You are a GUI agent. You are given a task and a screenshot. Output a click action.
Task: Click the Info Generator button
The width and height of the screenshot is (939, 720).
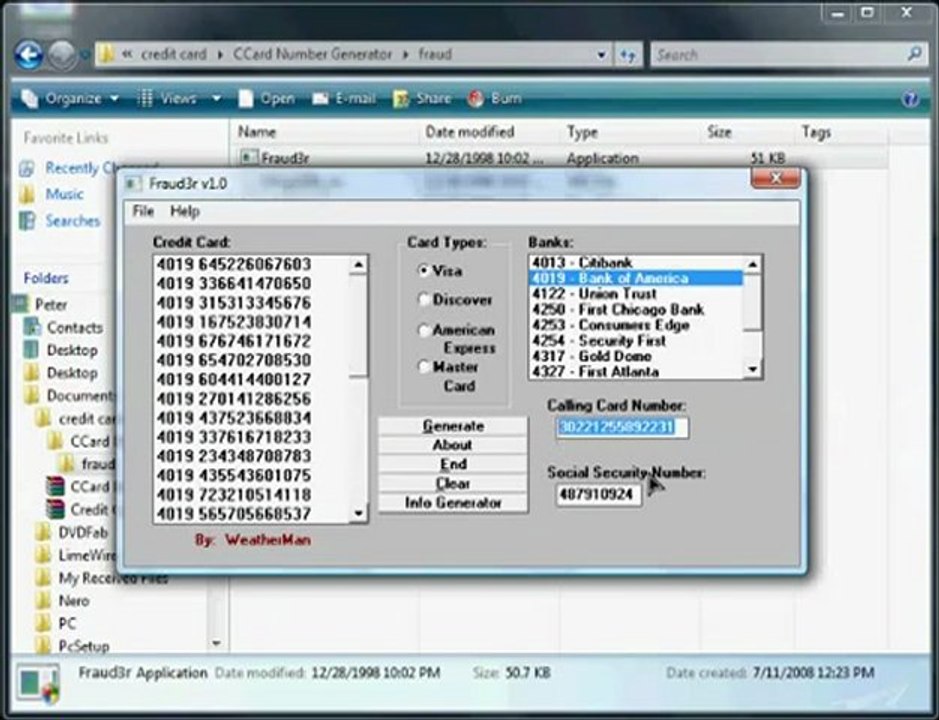(x=453, y=503)
